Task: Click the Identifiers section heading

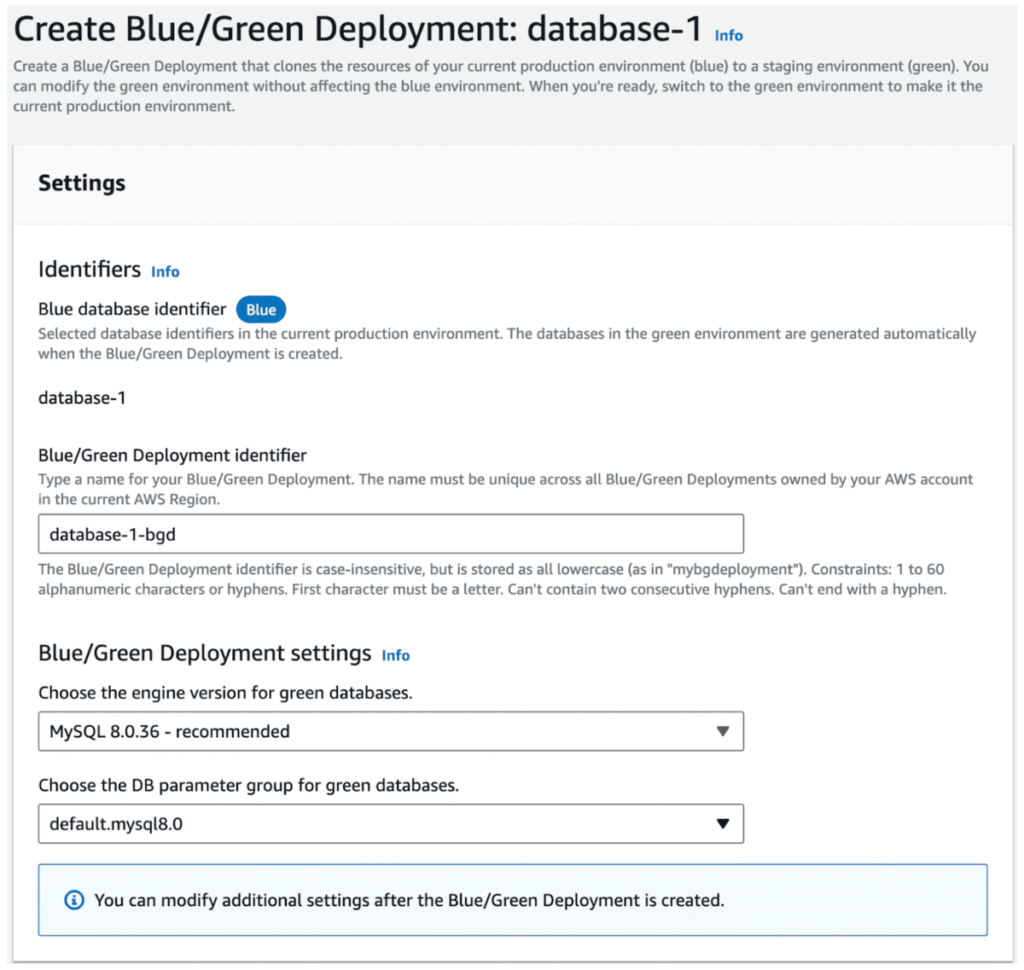Action: [89, 270]
